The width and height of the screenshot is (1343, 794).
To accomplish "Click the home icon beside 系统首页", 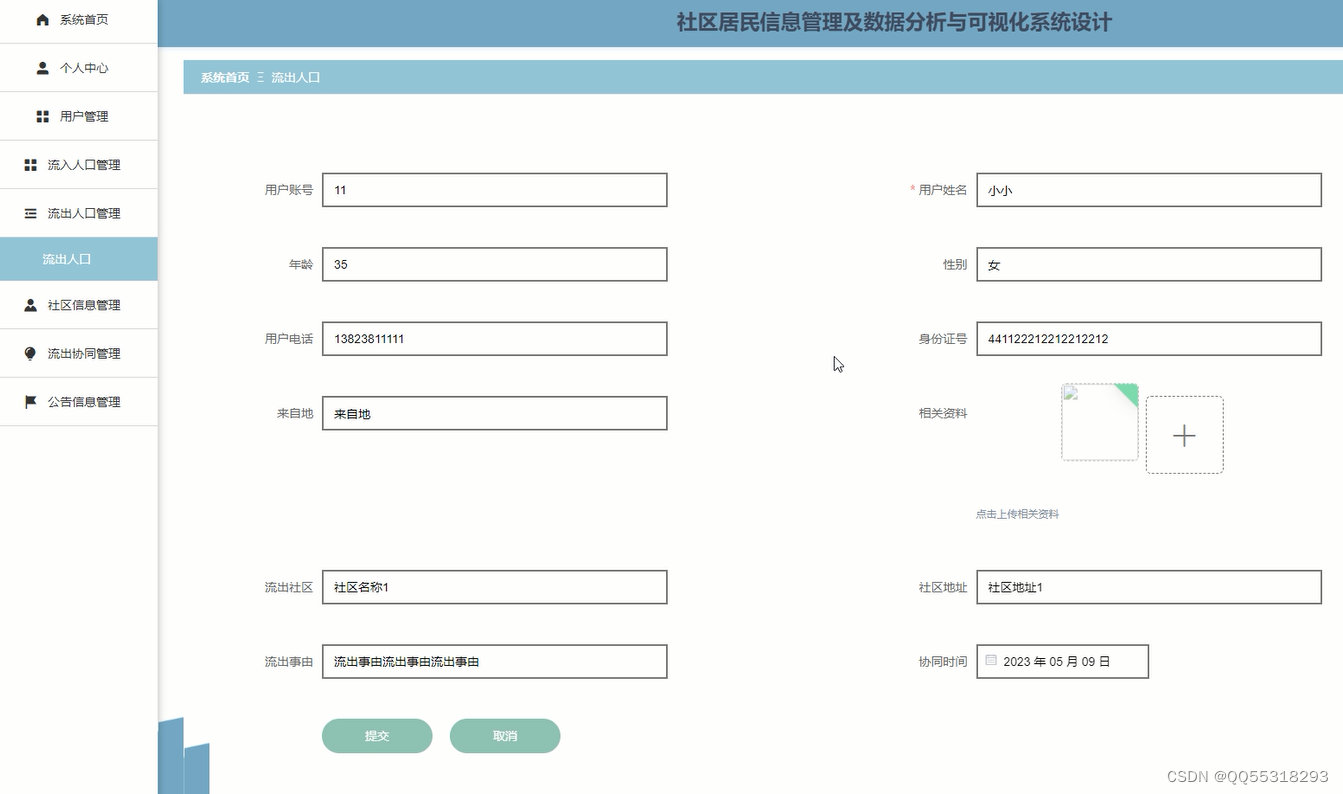I will [x=42, y=20].
